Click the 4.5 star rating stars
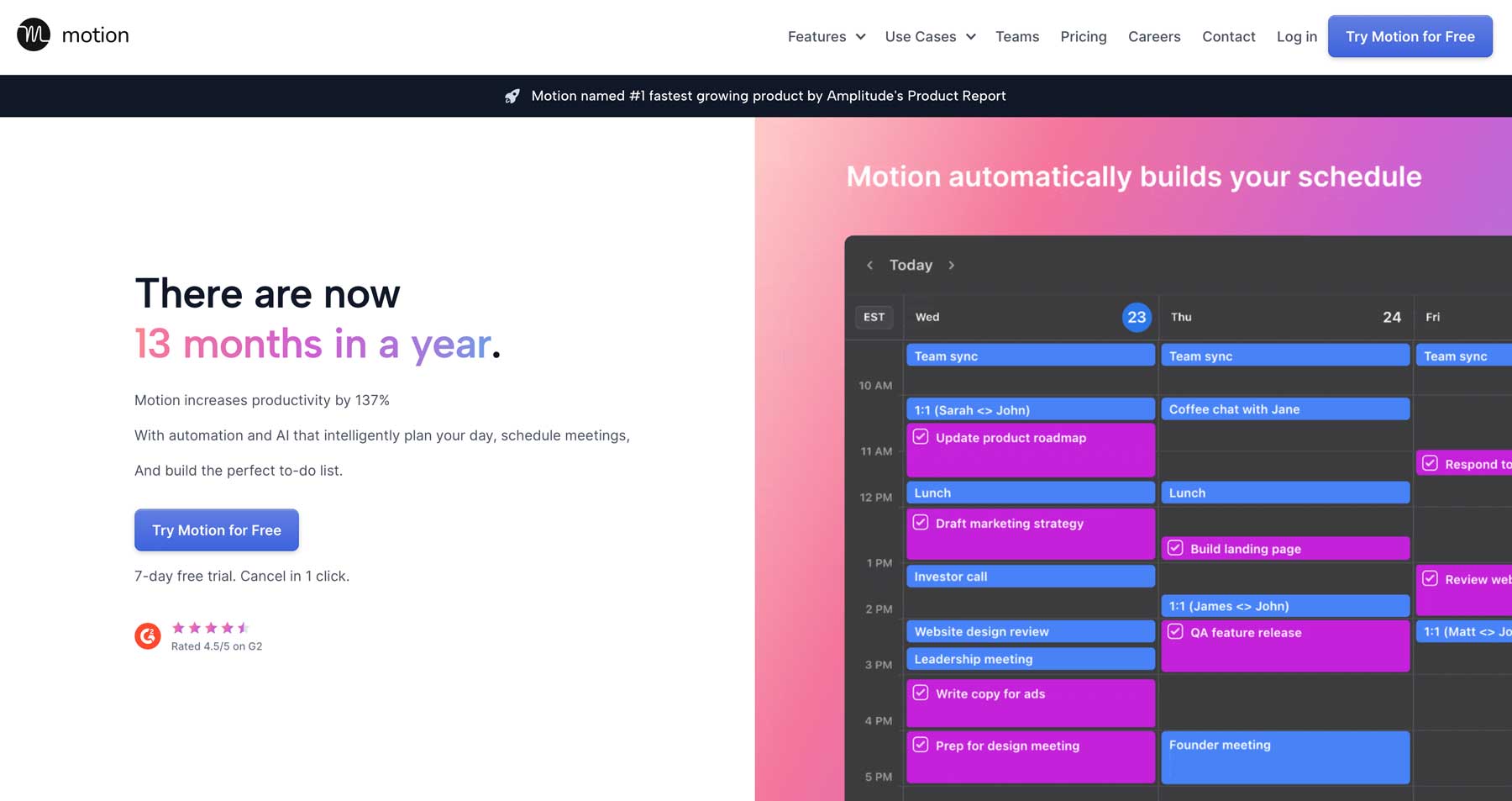 (210, 627)
